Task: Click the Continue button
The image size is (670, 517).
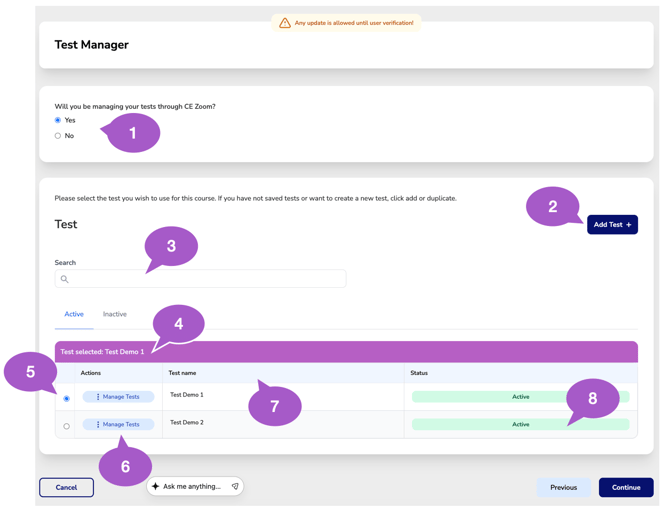Action: tap(626, 488)
